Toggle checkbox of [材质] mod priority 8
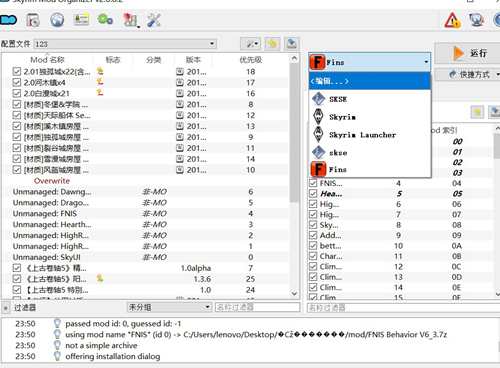Screen dimensions: 500x368 coord(17,104)
